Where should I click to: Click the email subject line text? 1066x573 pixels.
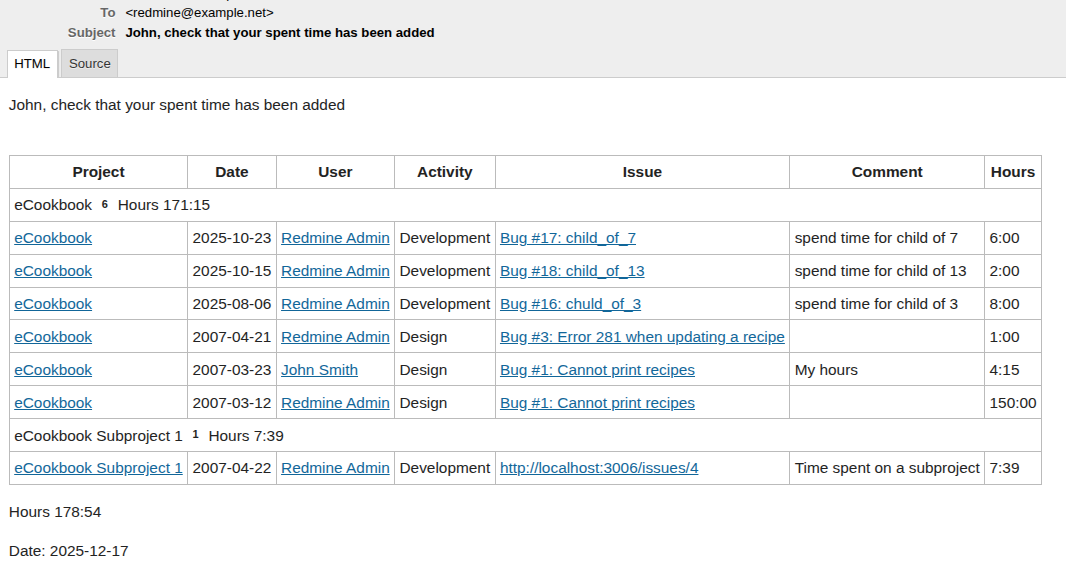coord(279,33)
